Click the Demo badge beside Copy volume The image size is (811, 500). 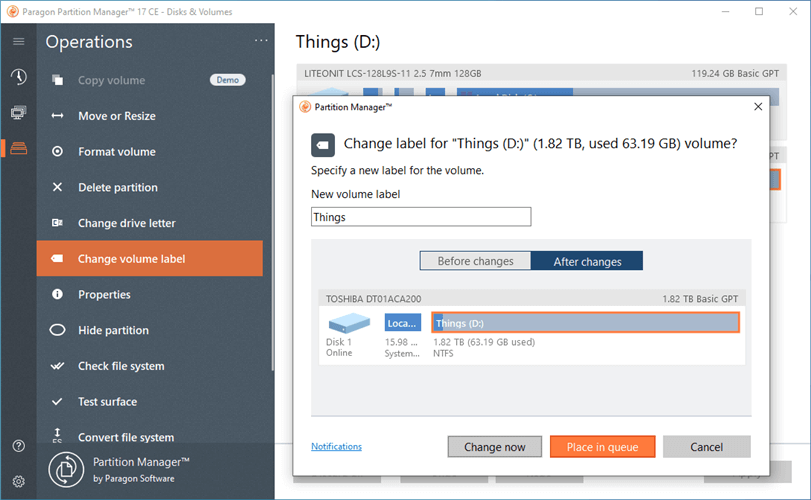click(x=228, y=80)
